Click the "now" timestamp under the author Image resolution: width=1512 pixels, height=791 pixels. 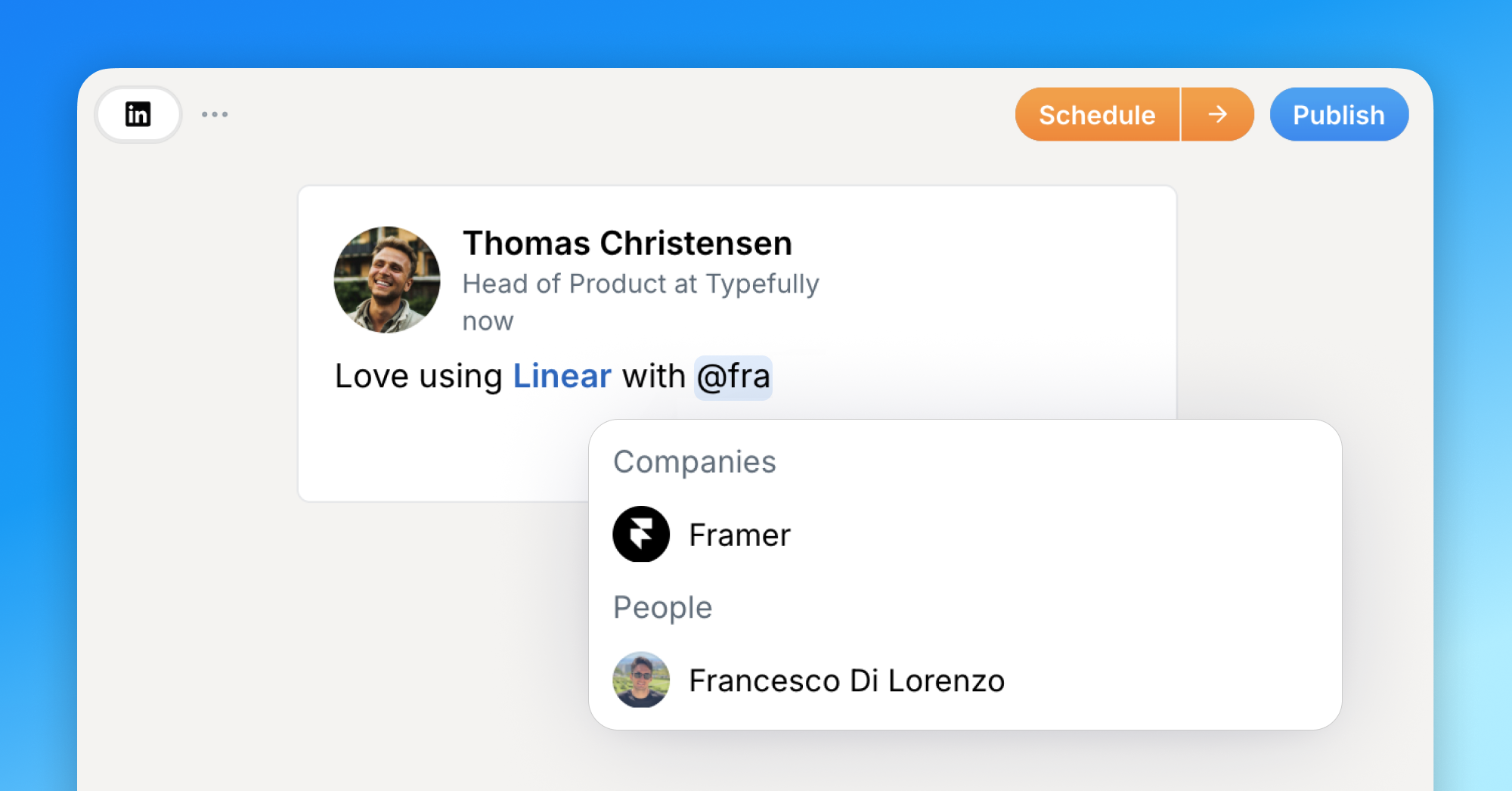click(488, 321)
